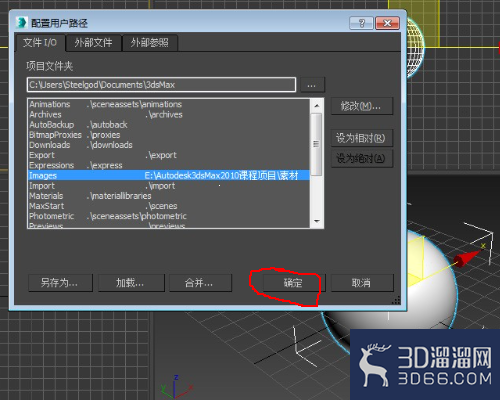The image size is (500, 400).
Task: Click the 设为相对(R) button
Action: click(x=362, y=138)
